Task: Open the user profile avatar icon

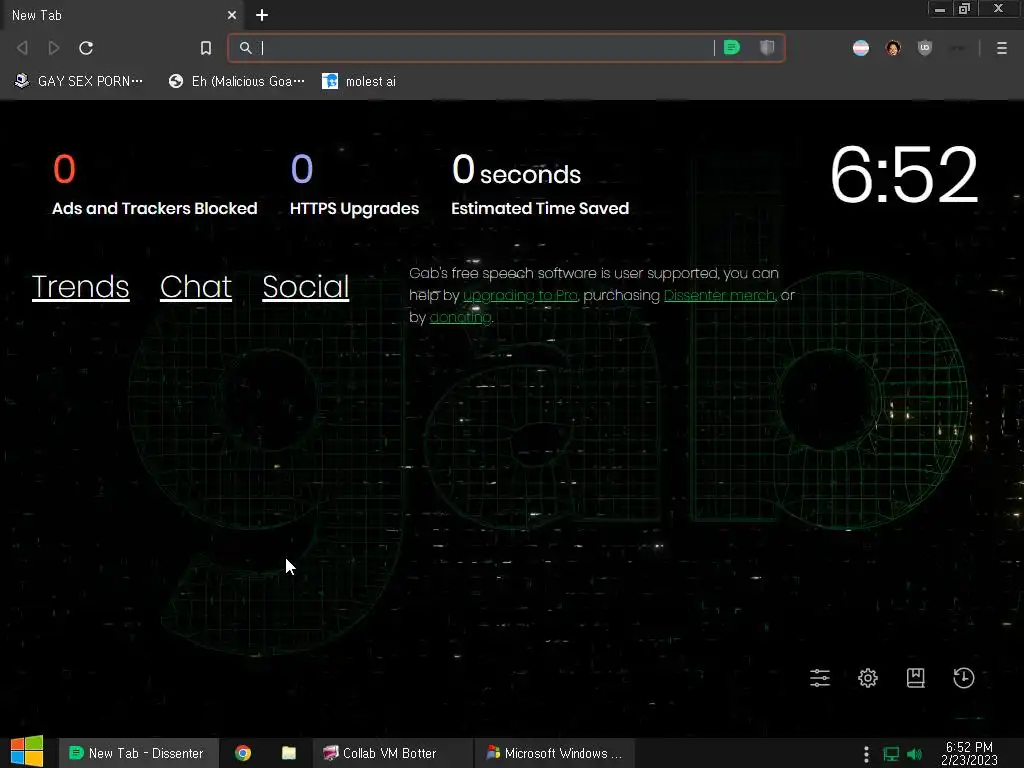Action: [x=893, y=48]
